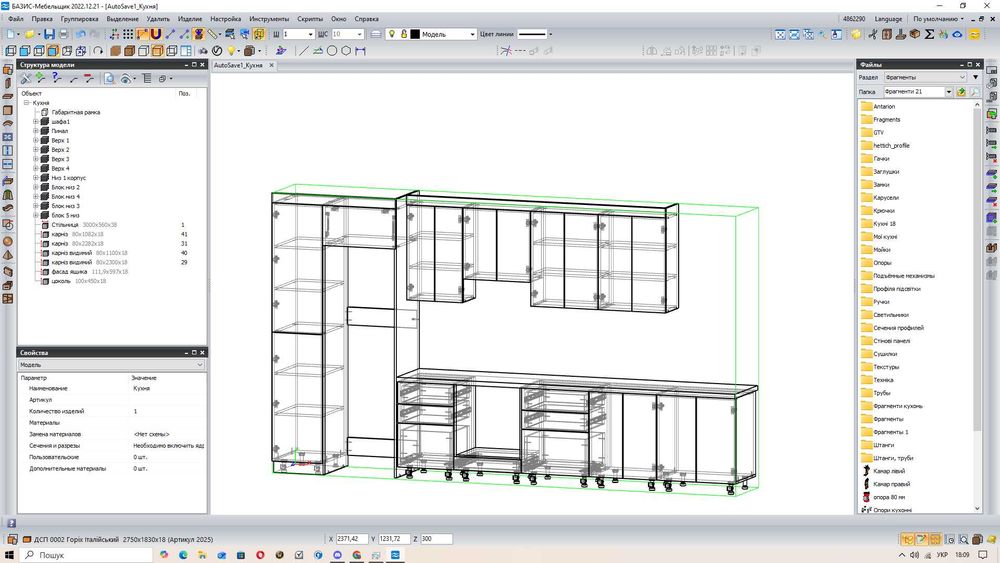Viewport: 1000px width, 563px height.
Task: Click the sigma summary report icon
Action: tap(929, 34)
